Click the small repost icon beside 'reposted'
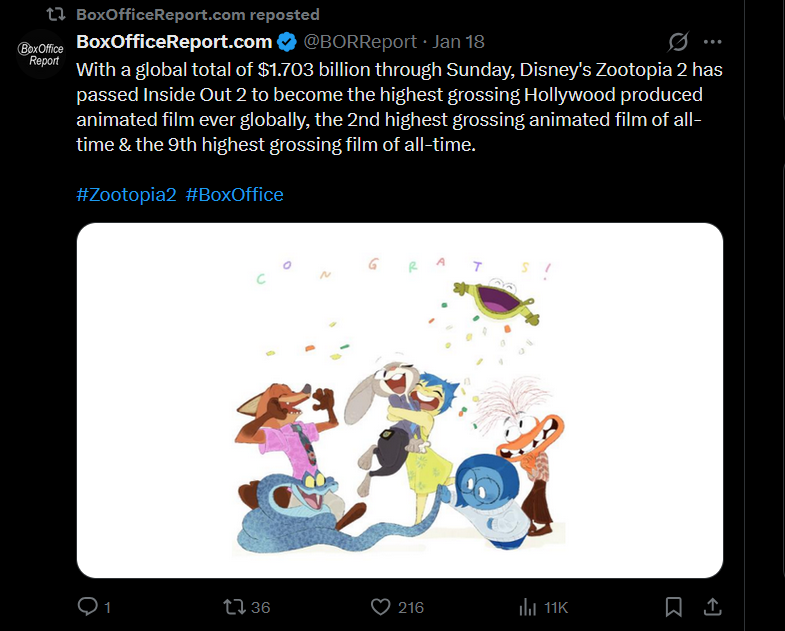The width and height of the screenshot is (785, 631). [x=57, y=15]
